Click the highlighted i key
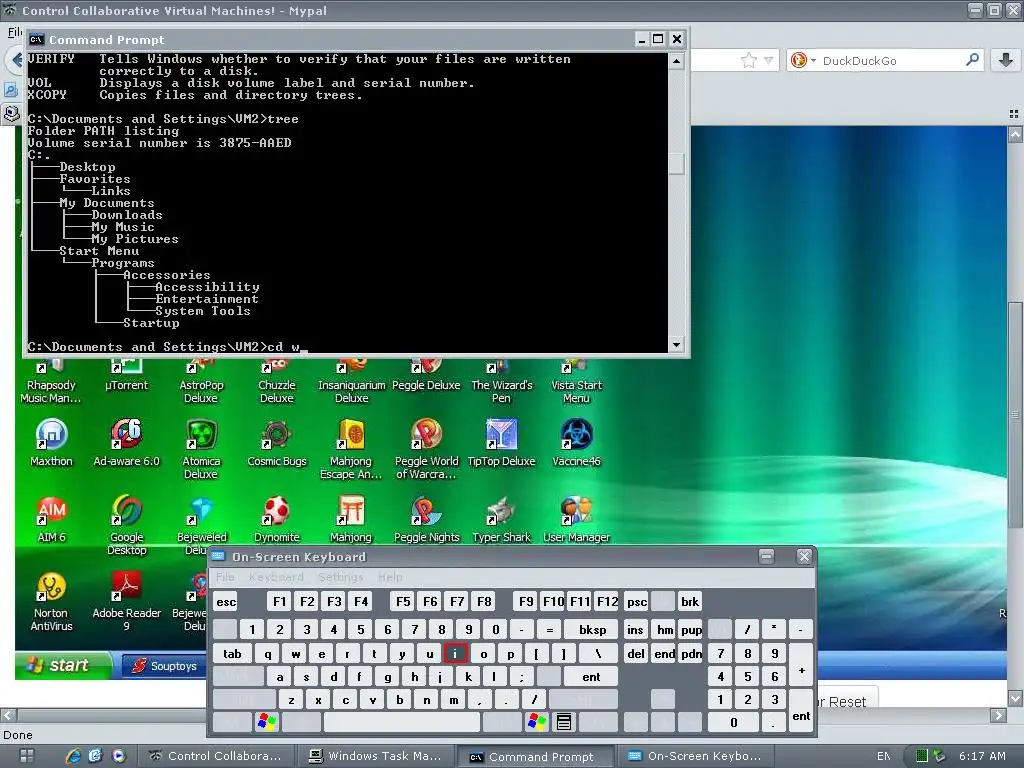The image size is (1024, 768). coord(455,654)
